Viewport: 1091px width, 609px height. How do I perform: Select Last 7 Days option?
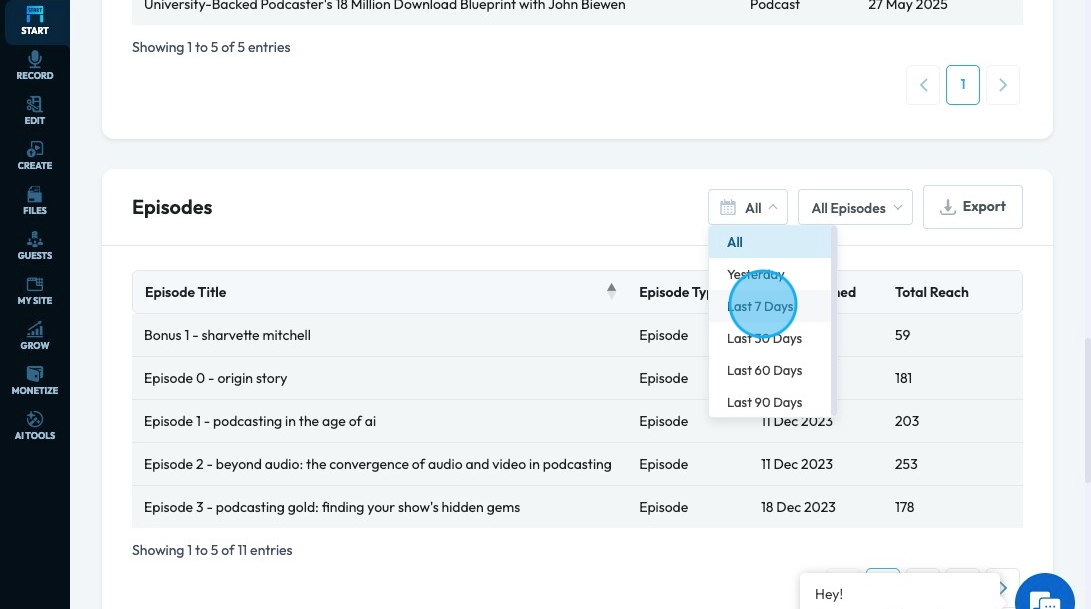[760, 307]
